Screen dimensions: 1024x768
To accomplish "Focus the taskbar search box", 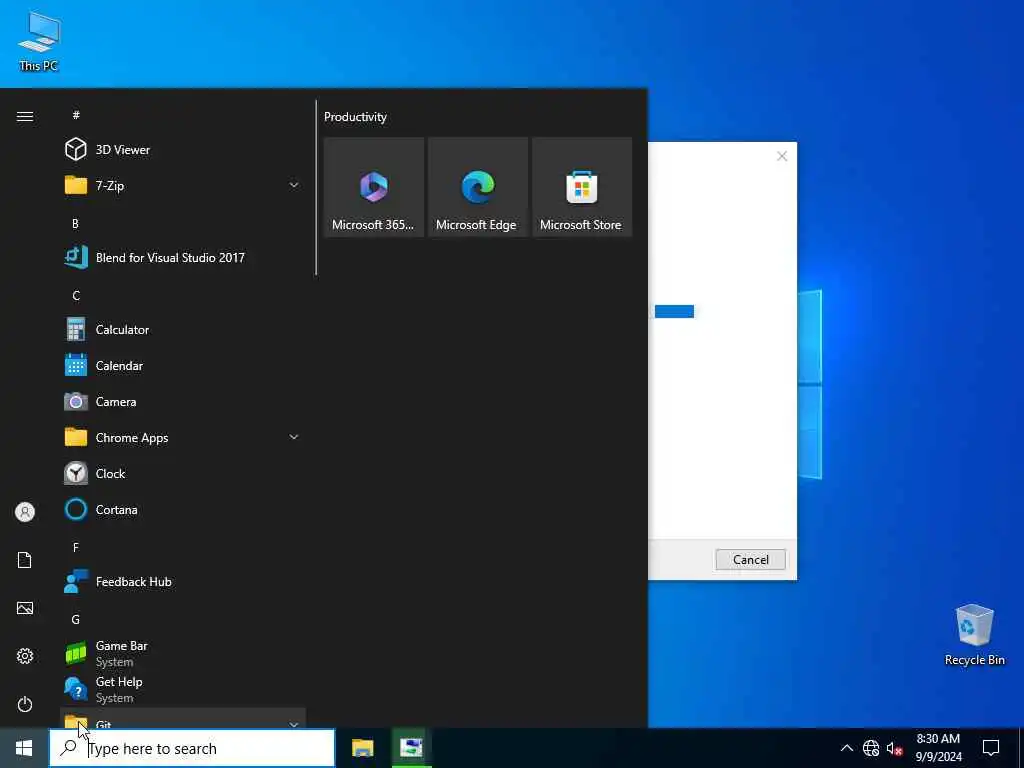I will pos(192,748).
